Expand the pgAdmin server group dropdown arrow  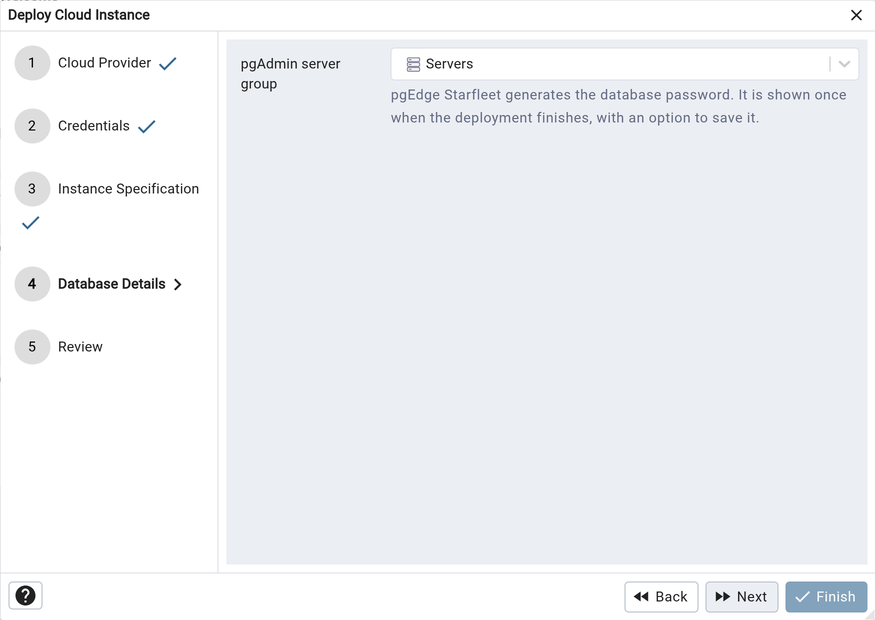(x=844, y=64)
